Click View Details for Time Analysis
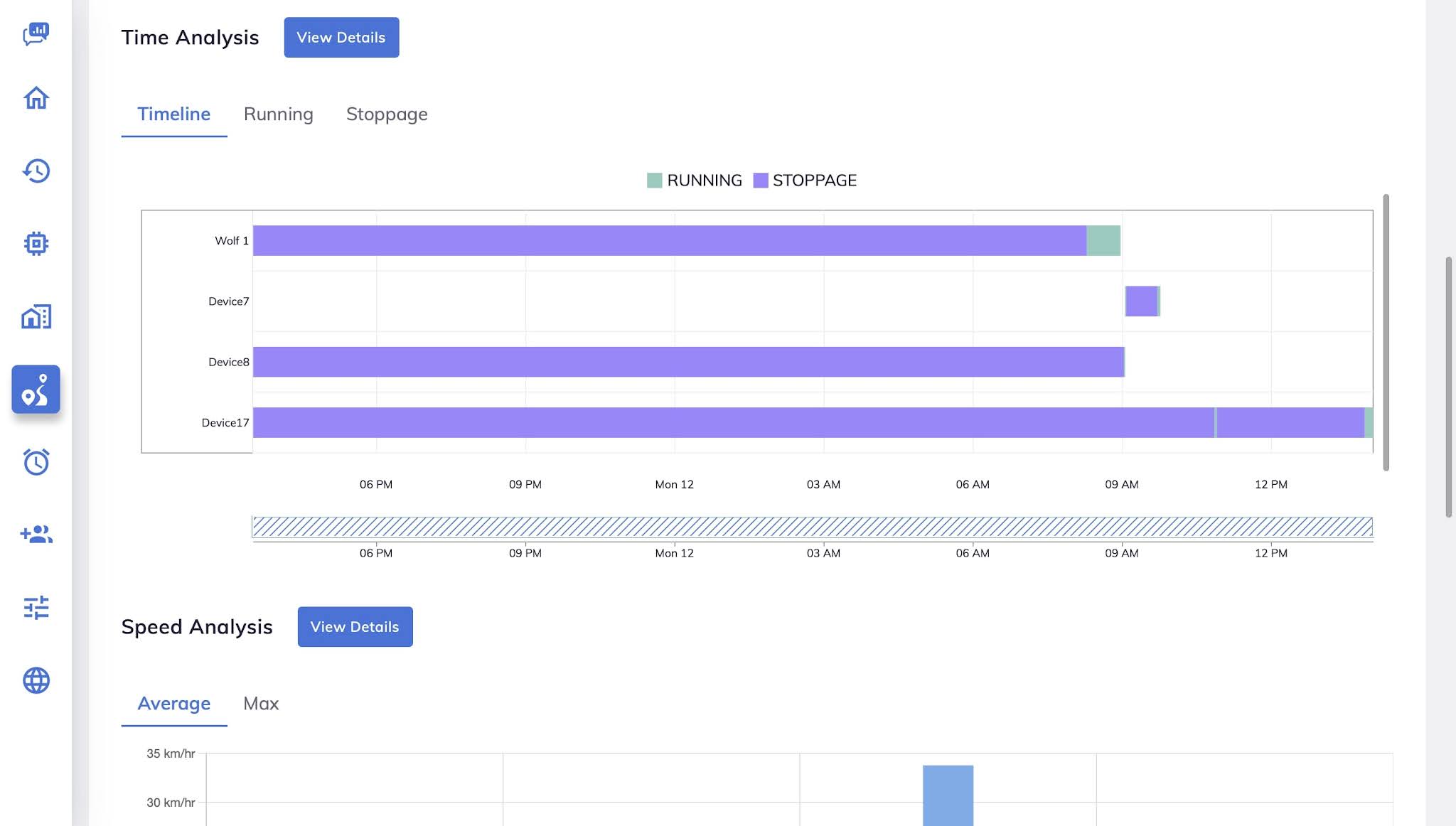The width and height of the screenshot is (1456, 826). [341, 38]
